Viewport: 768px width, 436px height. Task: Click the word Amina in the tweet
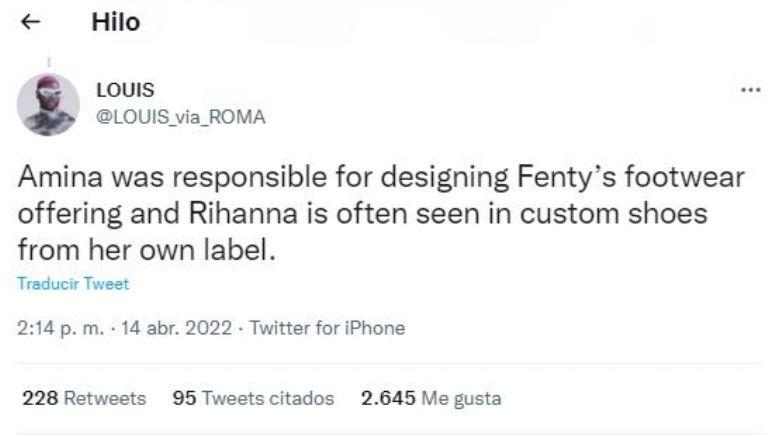coord(57,179)
